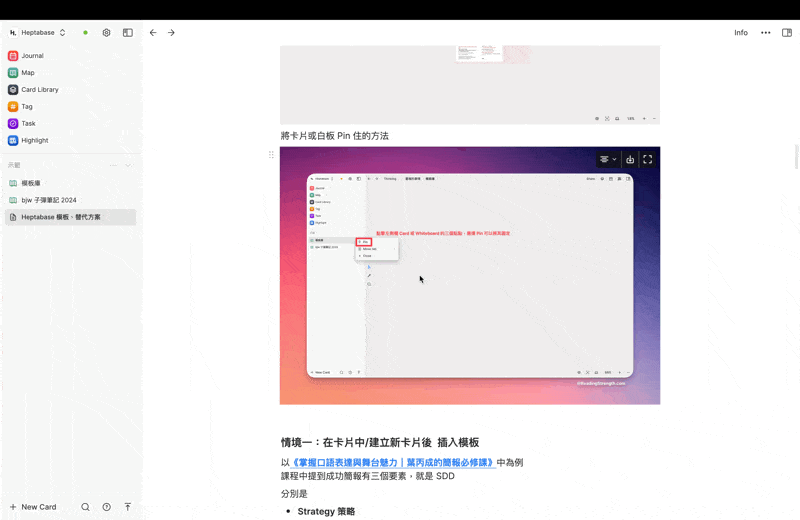Select the Heptabase 模板、替代方案 card
The width and height of the screenshot is (800, 520).
(x=70, y=217)
